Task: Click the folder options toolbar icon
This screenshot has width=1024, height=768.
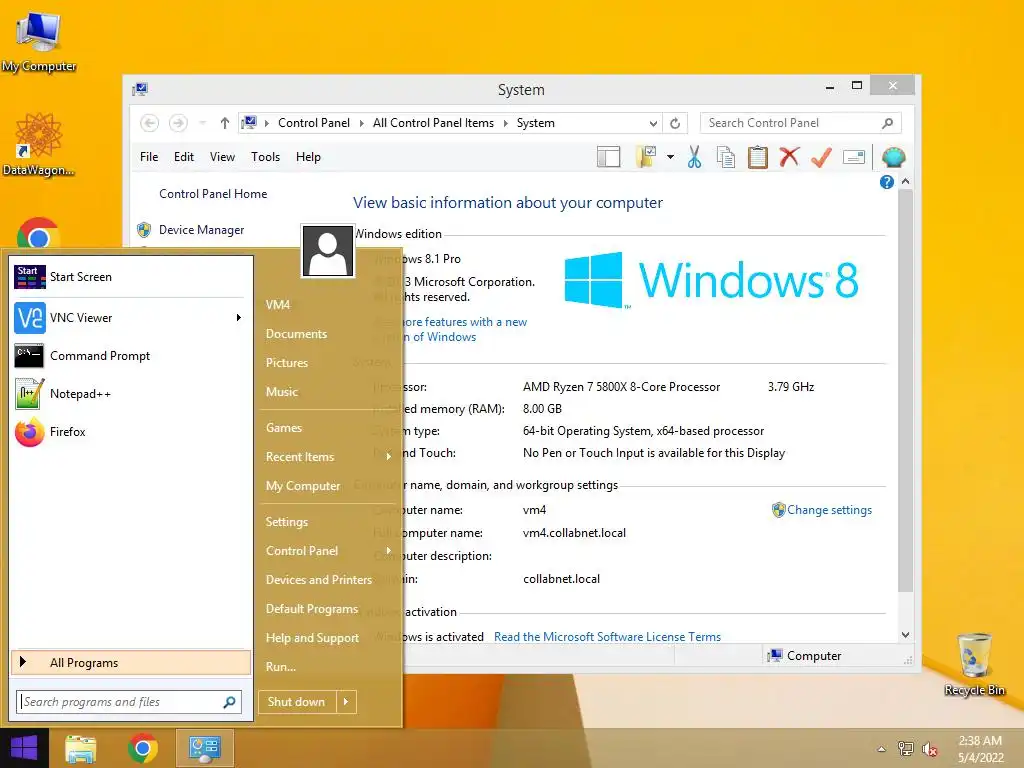Action: tap(646, 157)
